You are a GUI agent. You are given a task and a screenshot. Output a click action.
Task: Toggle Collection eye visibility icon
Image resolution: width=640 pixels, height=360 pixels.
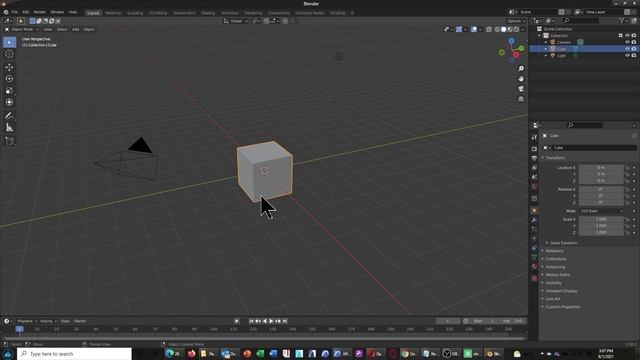click(627, 36)
